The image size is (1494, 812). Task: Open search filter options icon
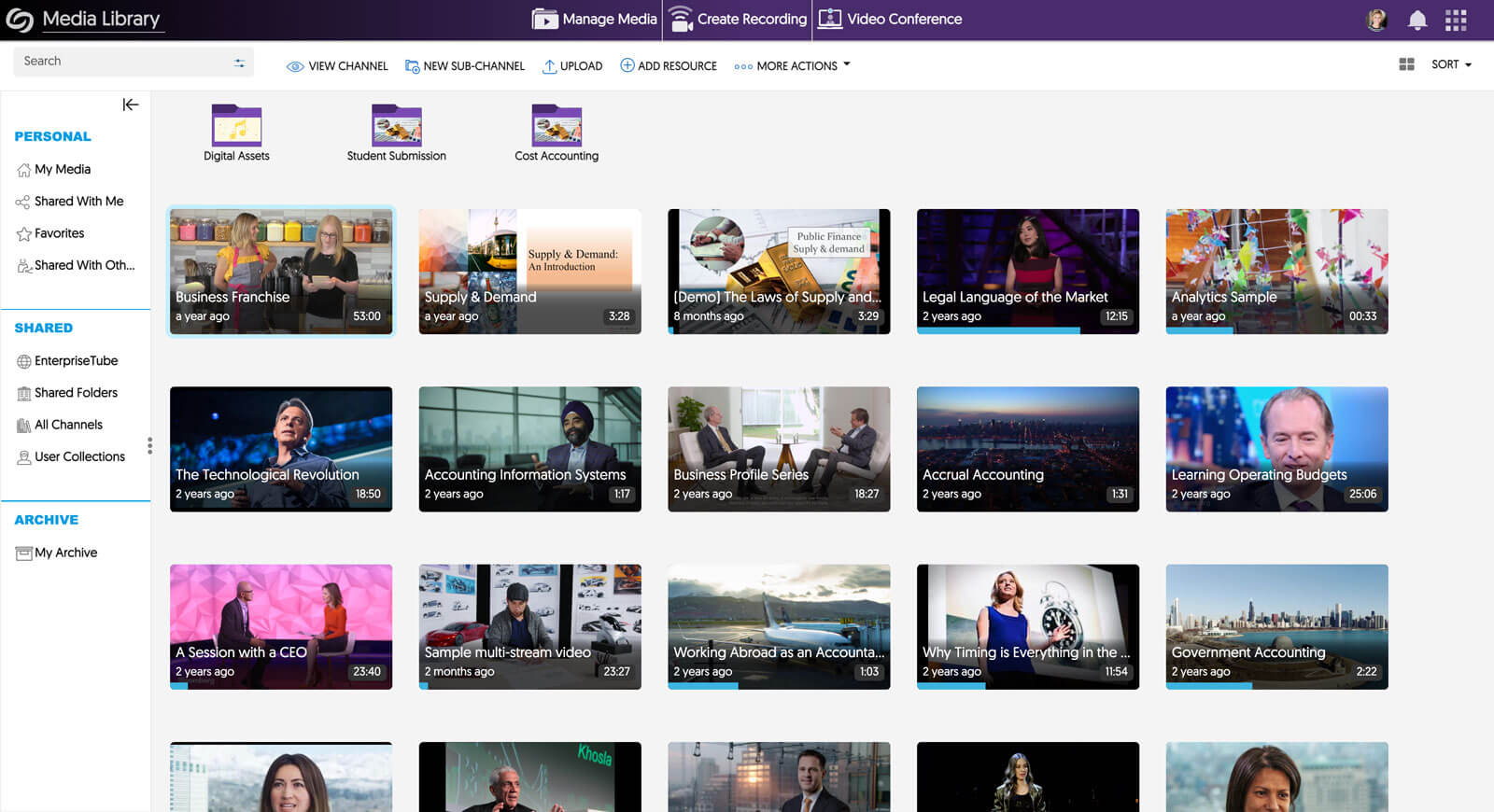coord(240,63)
